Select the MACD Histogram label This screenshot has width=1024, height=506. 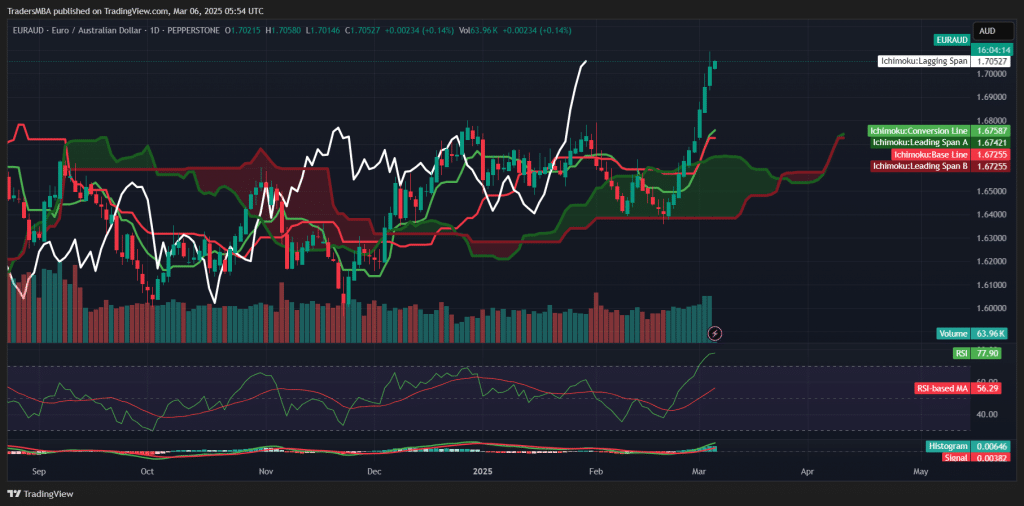coord(947,446)
